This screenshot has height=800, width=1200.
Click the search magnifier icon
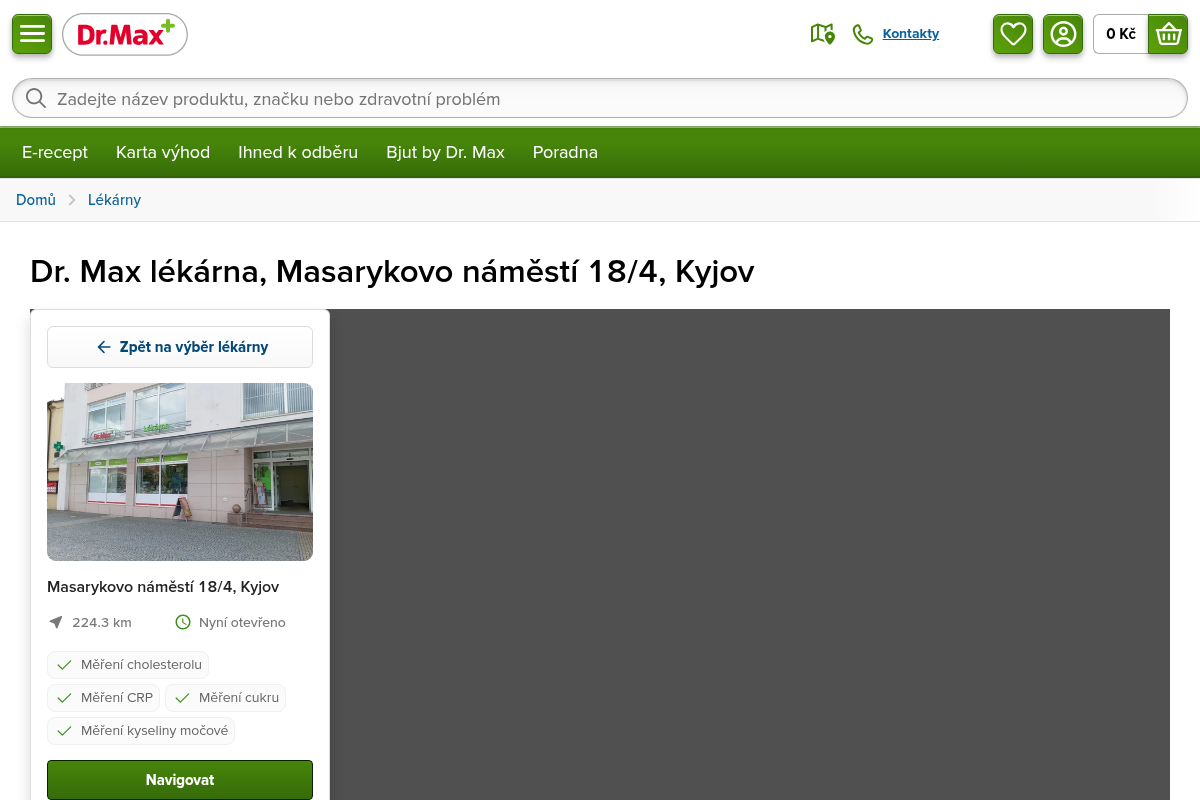click(36, 98)
